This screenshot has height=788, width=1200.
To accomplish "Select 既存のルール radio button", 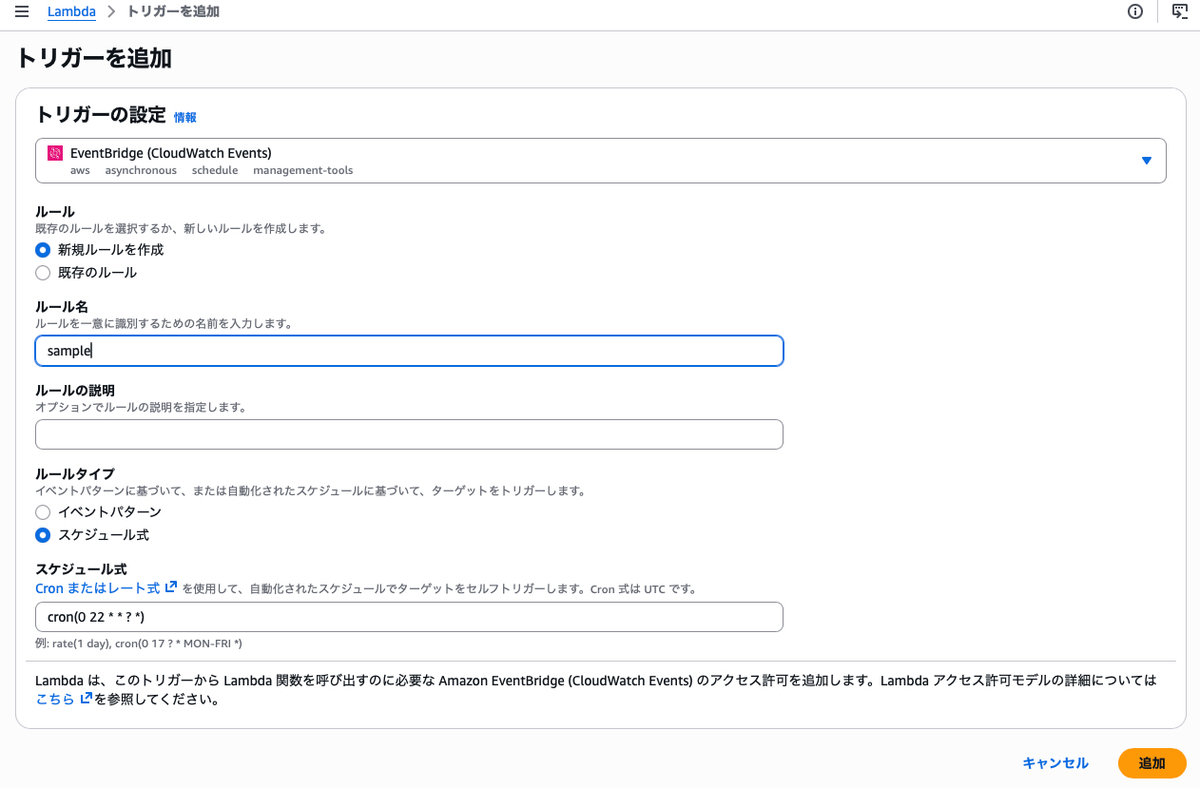I will [43, 273].
